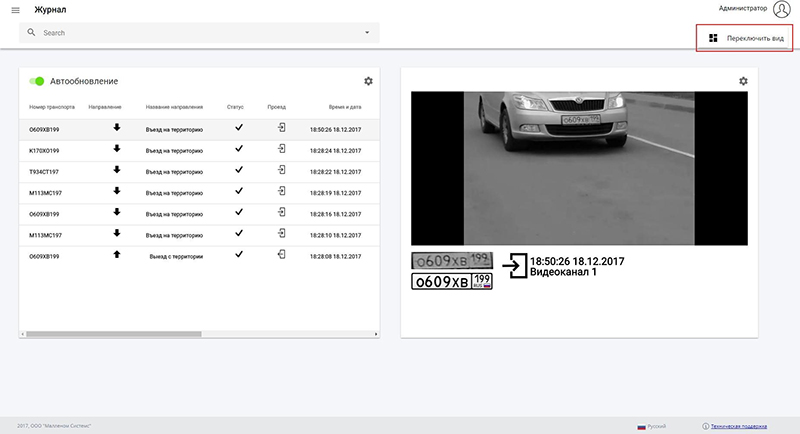This screenshot has height=434, width=800.
Task: Open settings gear in journal table panel
Action: click(368, 81)
